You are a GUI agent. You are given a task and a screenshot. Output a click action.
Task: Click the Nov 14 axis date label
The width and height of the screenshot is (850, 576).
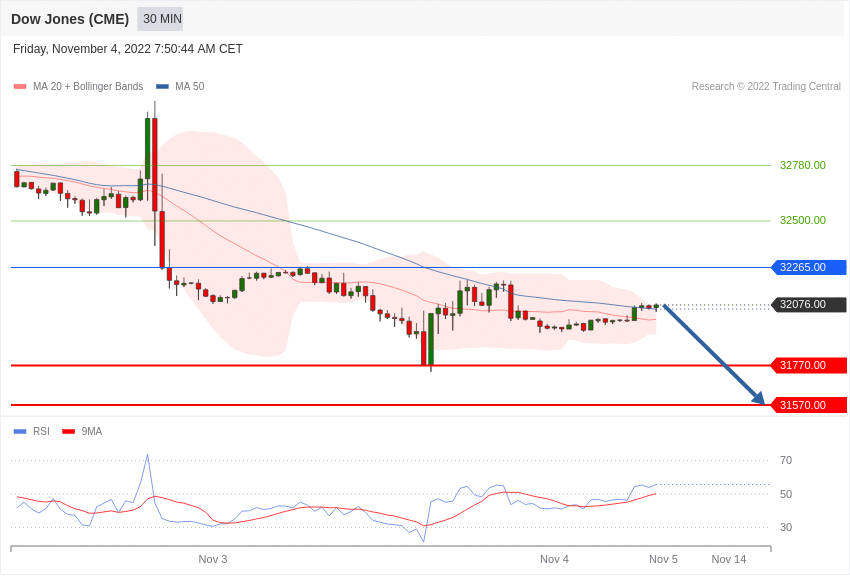(729, 559)
